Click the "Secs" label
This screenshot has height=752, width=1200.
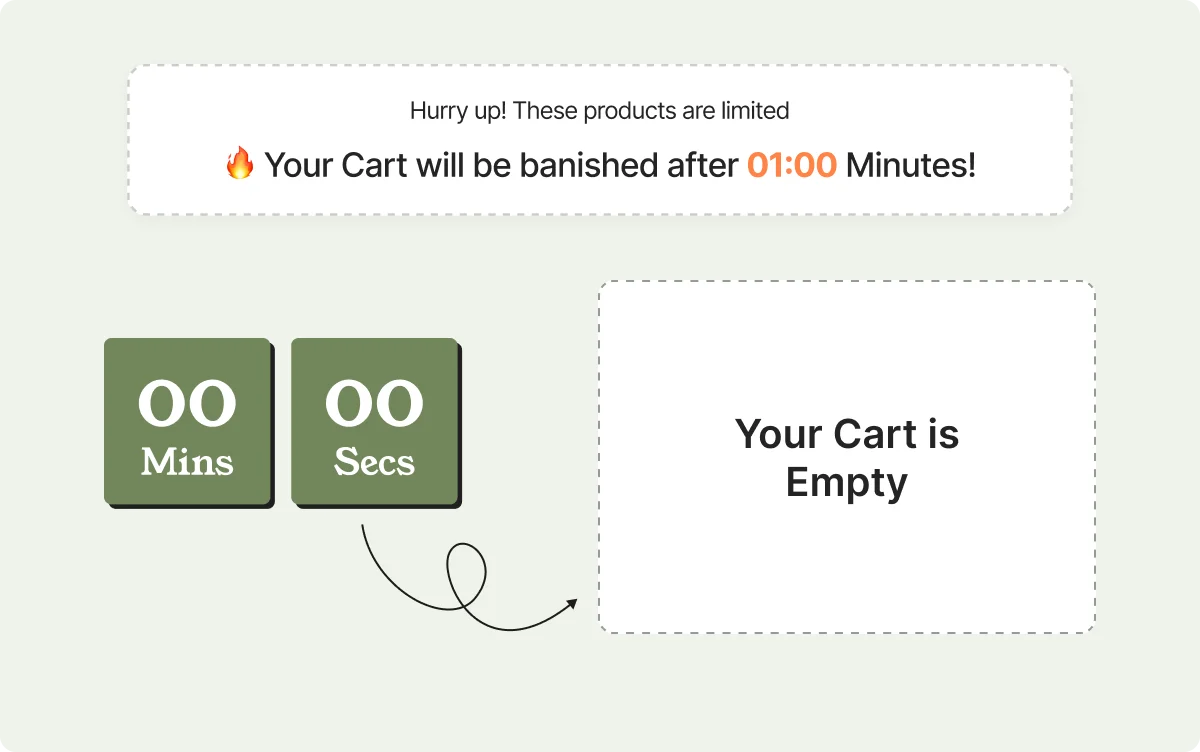pos(374,462)
